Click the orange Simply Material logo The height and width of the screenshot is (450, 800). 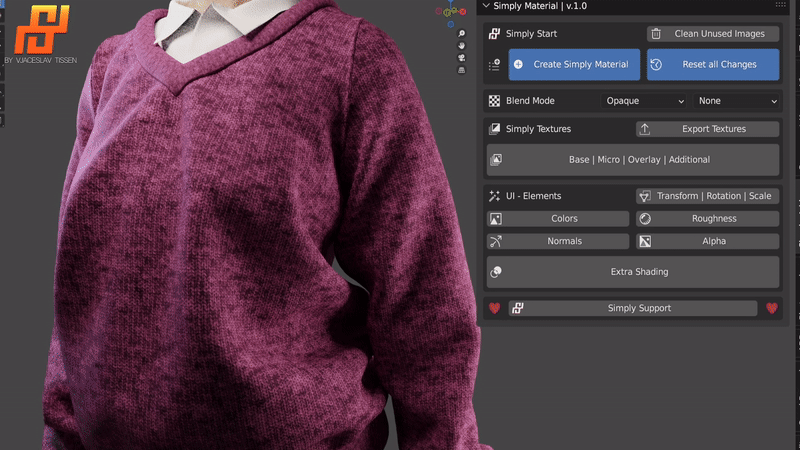(x=35, y=28)
